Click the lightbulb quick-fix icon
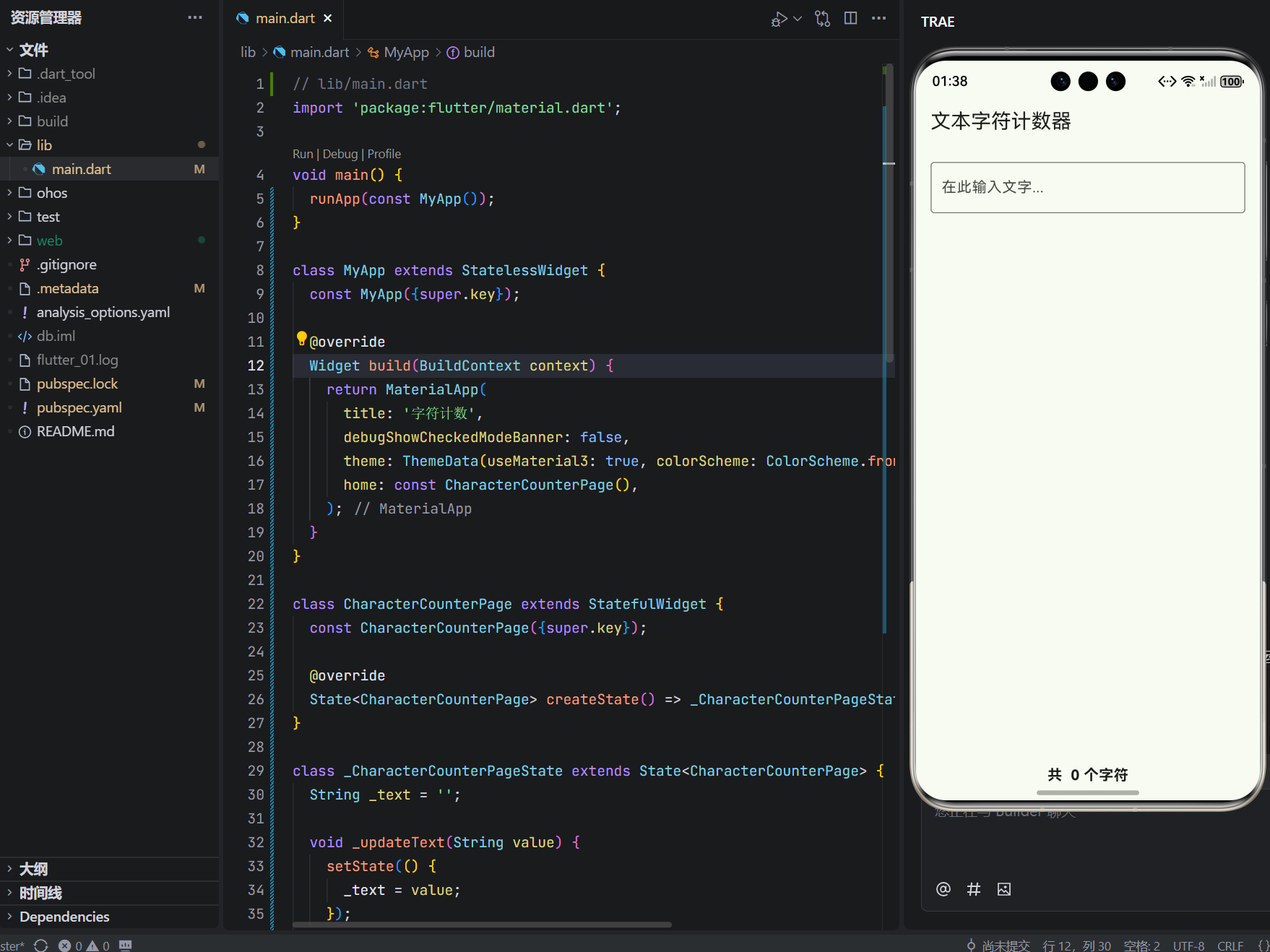The height and width of the screenshot is (952, 1270). click(302, 338)
